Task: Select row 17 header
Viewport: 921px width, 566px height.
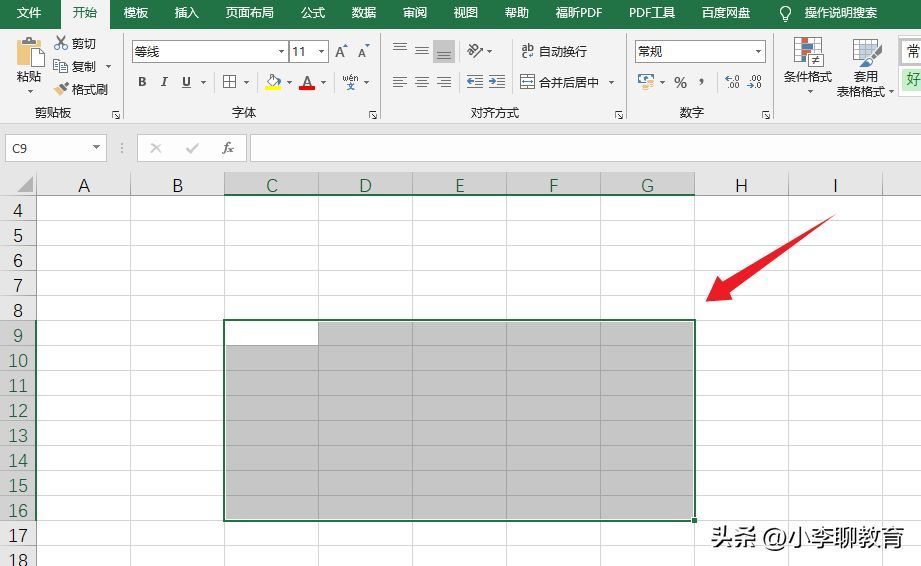Action: click(x=18, y=535)
